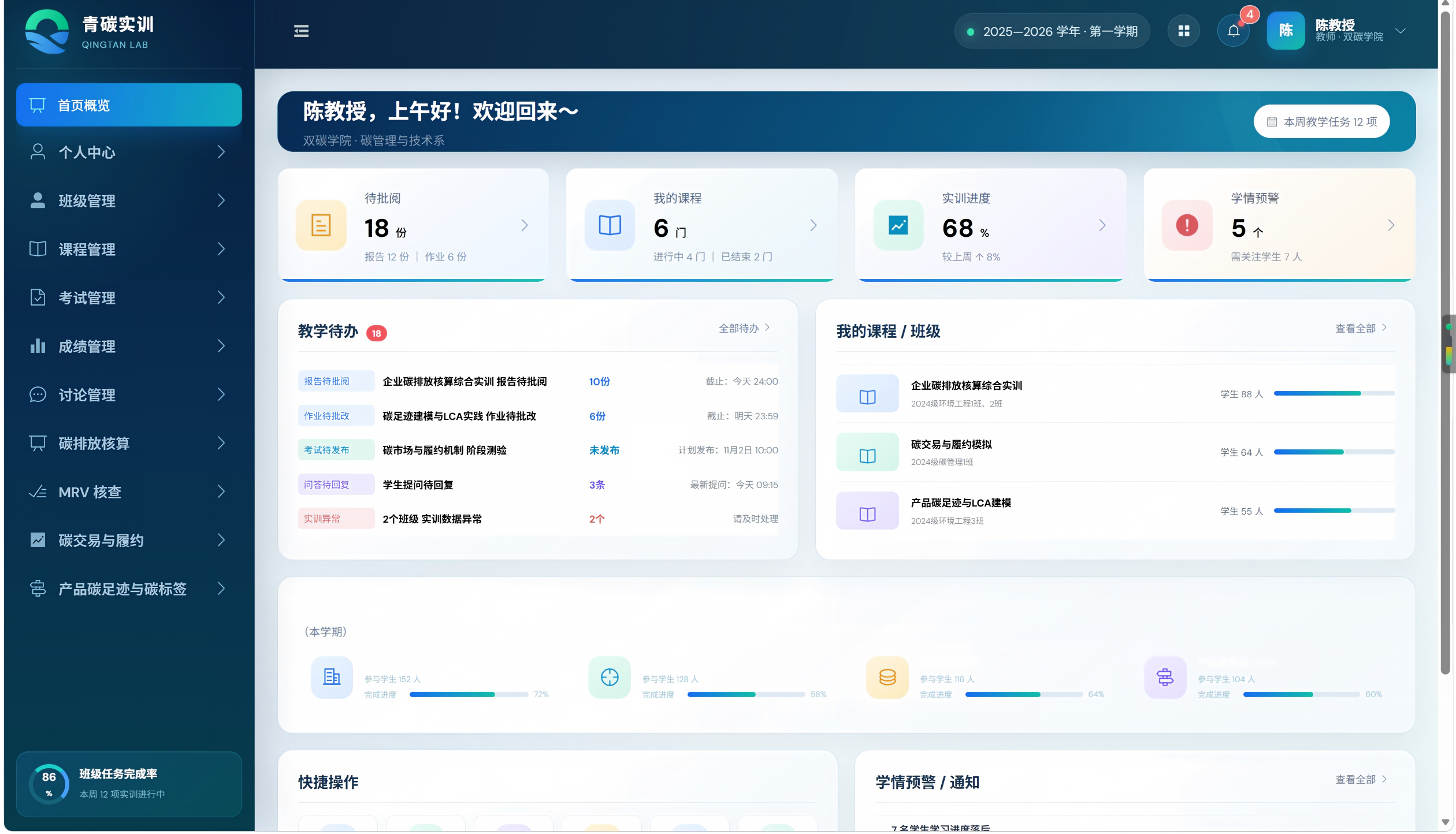This screenshot has height=834, width=1456.
Task: Click 查看全部 in 我的课程 / 班级
Action: [1361, 329]
